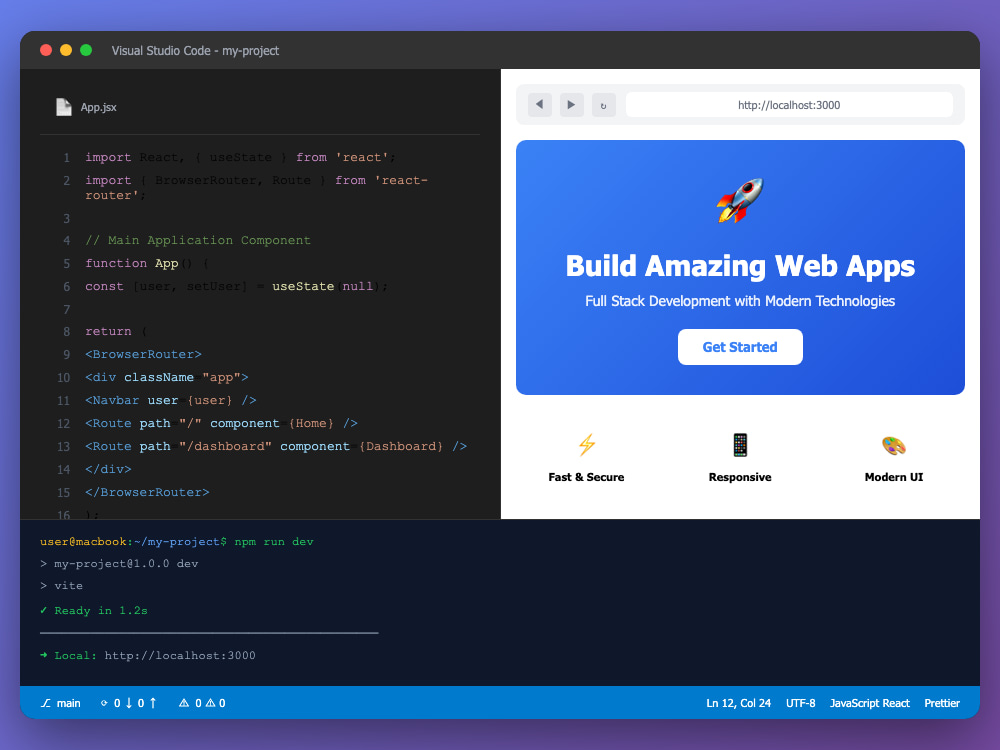
Task: Click useState on line 6
Action: coord(303,286)
